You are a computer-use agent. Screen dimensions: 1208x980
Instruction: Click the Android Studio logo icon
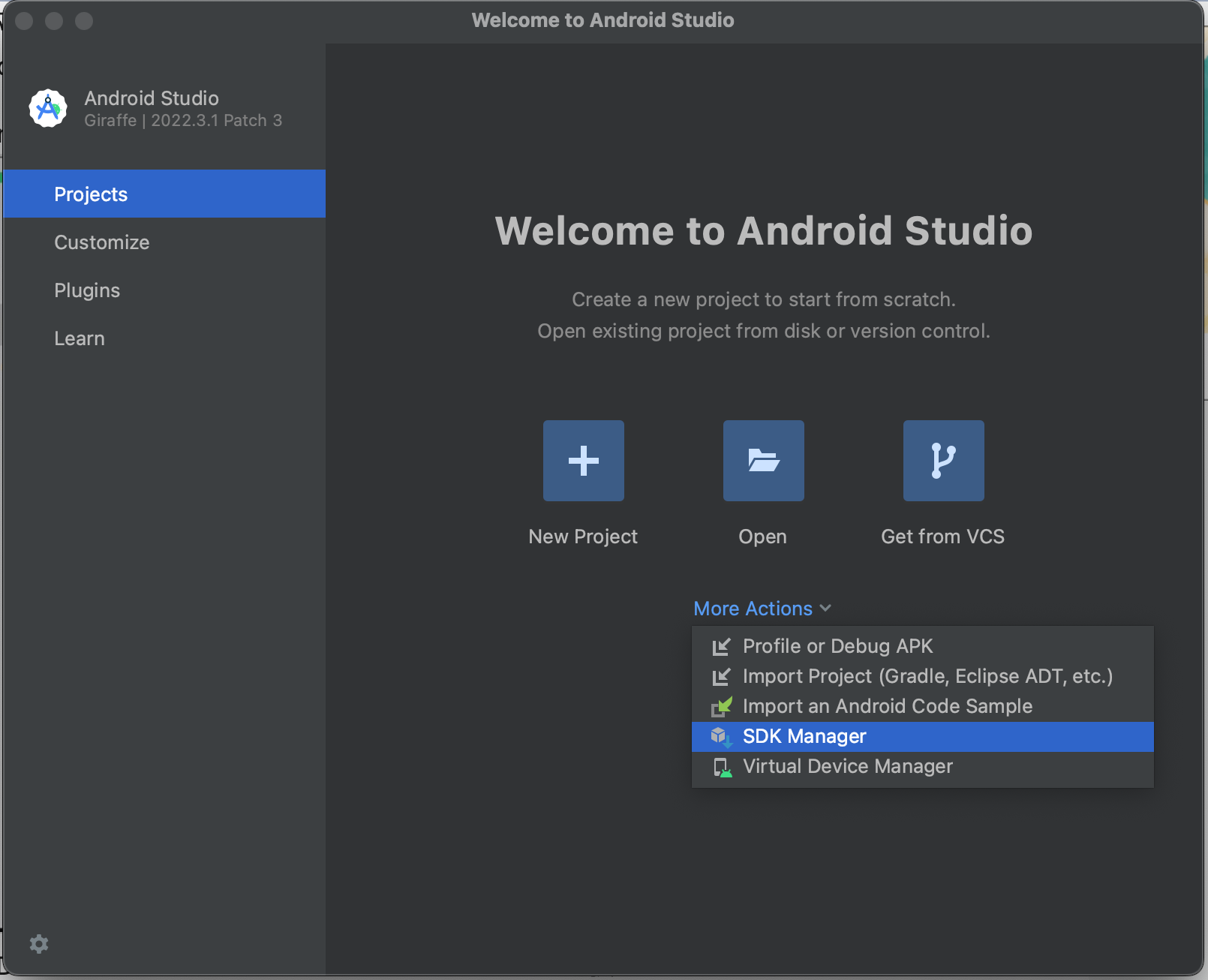[x=48, y=109]
